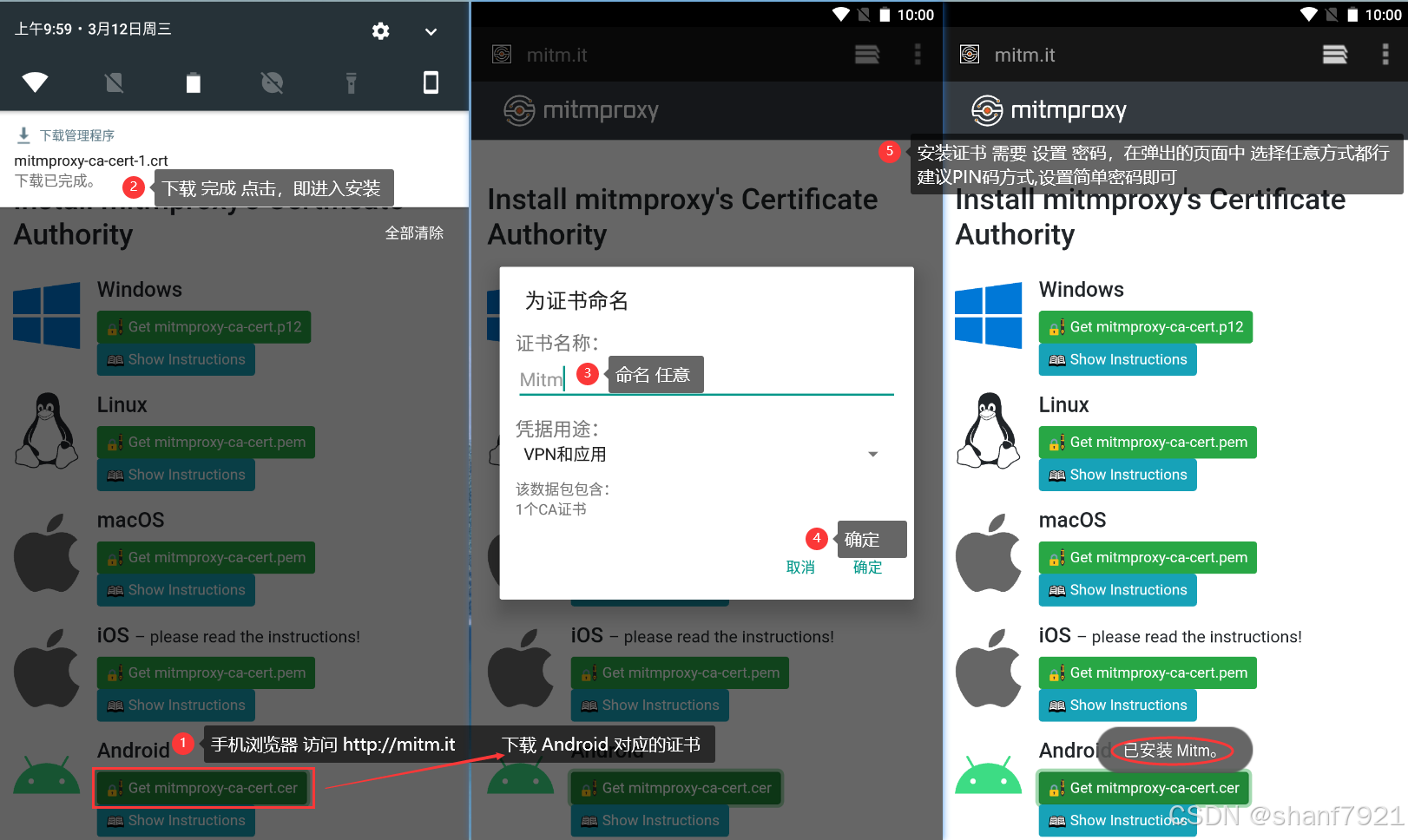Collapse quick settings with chevron arrow
This screenshot has height=840, width=1408.
tap(431, 31)
